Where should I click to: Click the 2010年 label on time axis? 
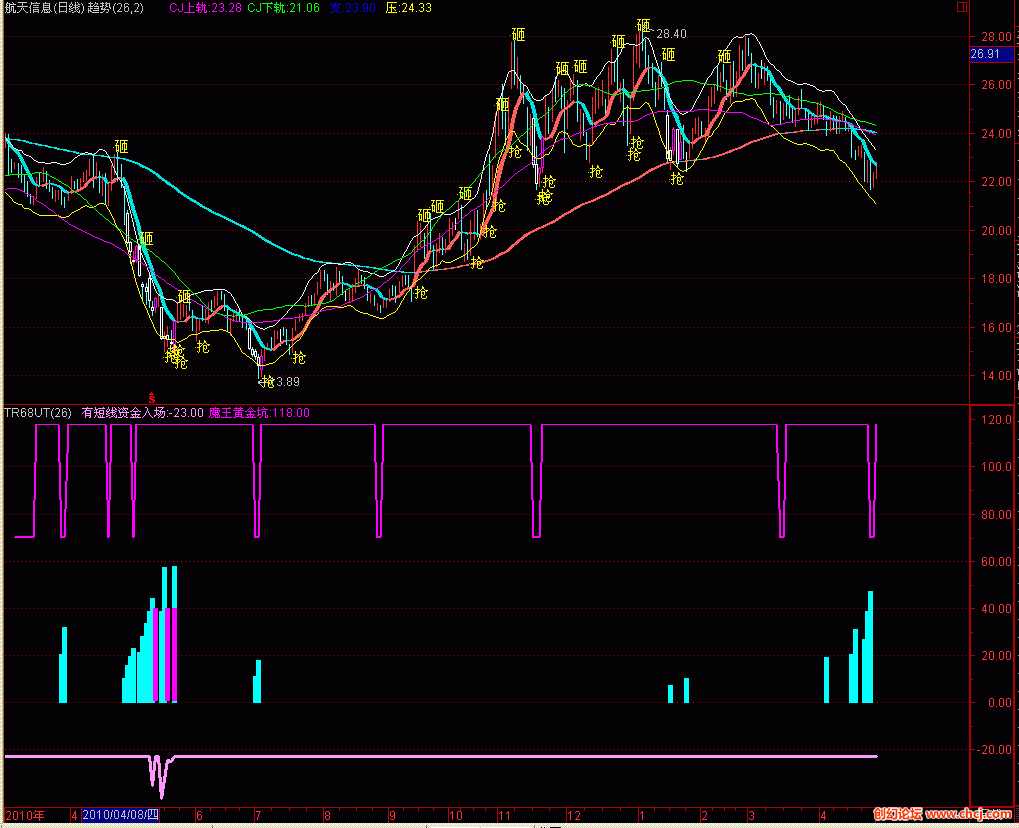click(25, 815)
